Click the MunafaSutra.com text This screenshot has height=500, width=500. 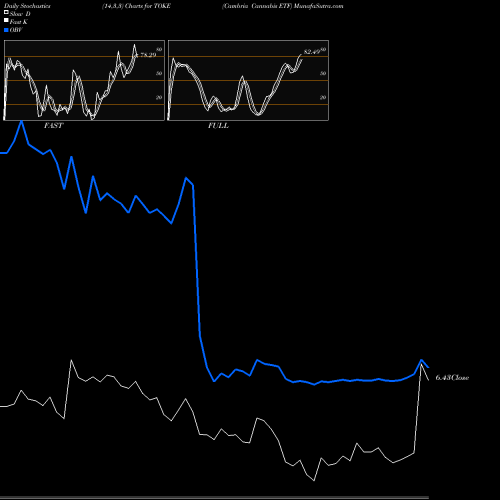tap(318, 6)
